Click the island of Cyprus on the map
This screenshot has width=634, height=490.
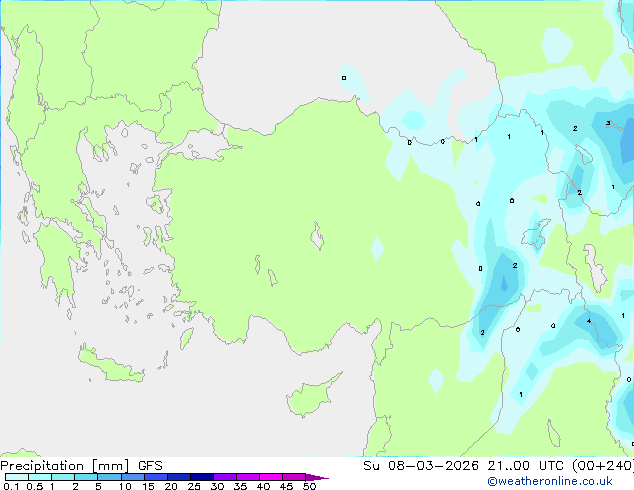tap(311, 396)
